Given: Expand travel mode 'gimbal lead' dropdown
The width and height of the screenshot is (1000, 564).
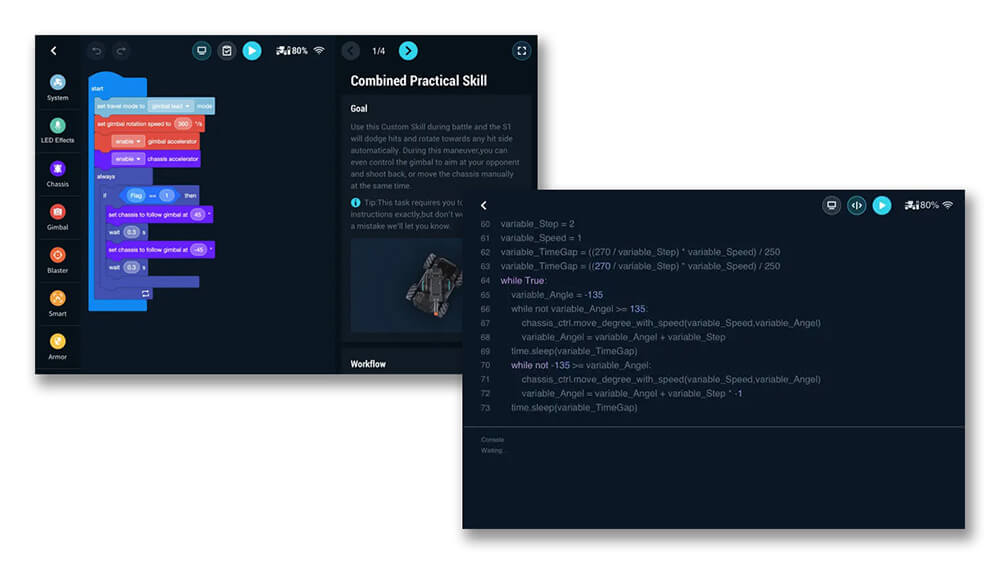Looking at the screenshot, I should click(x=170, y=106).
